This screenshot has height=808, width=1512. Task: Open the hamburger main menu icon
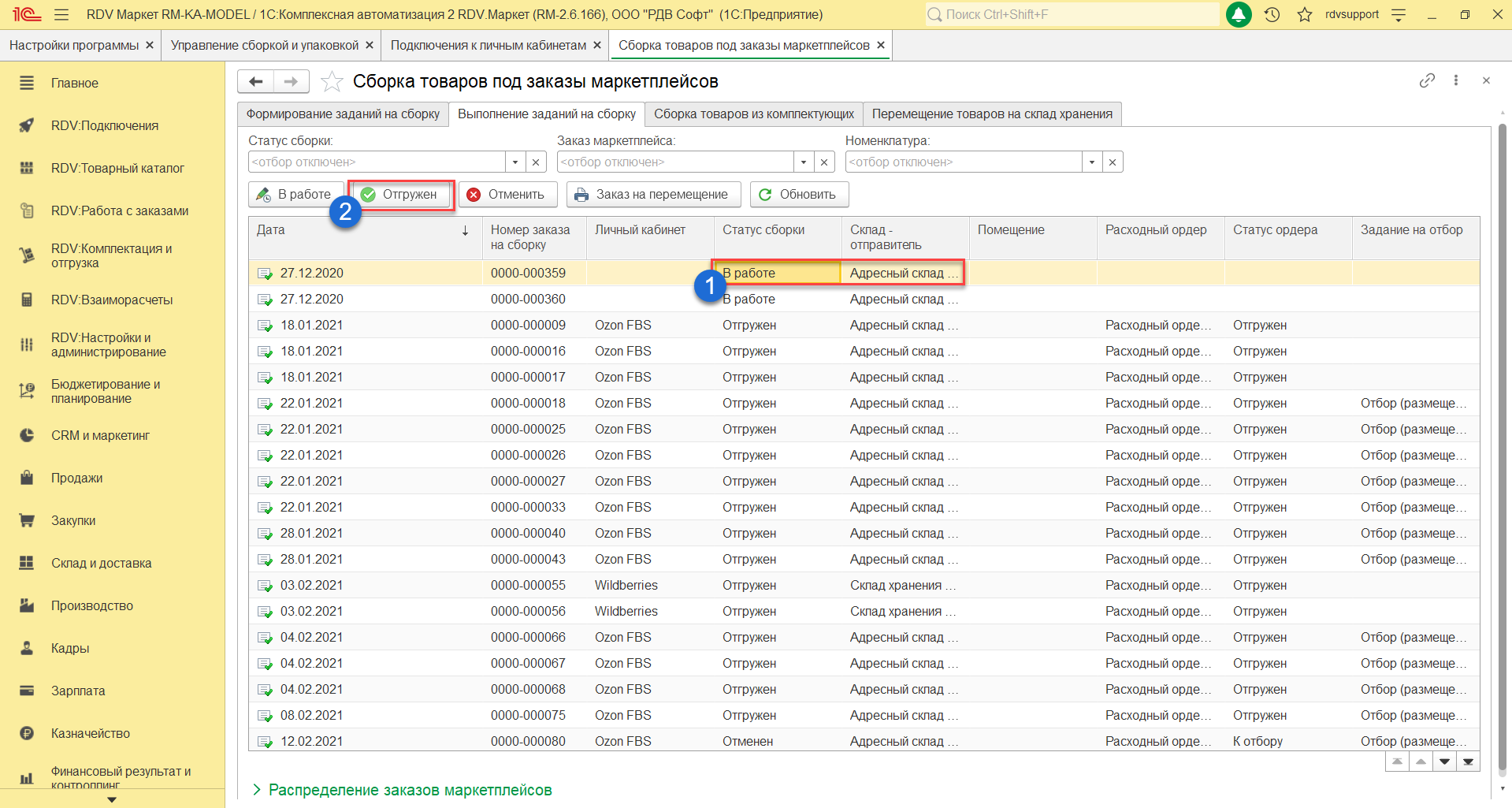click(61, 14)
